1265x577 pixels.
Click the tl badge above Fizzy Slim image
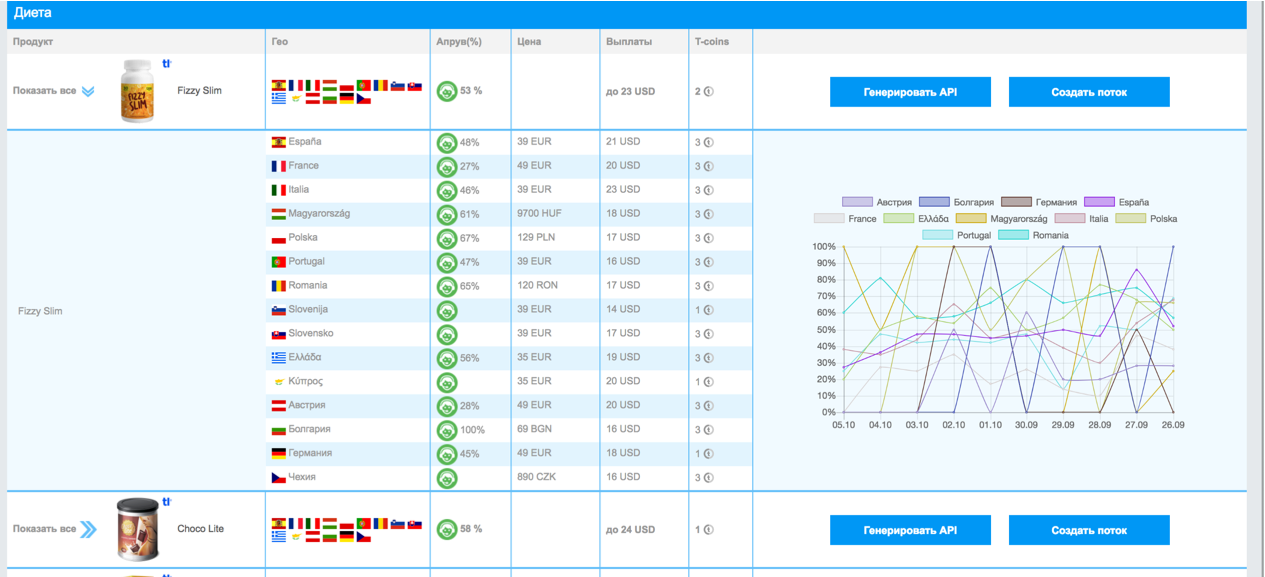tap(166, 64)
